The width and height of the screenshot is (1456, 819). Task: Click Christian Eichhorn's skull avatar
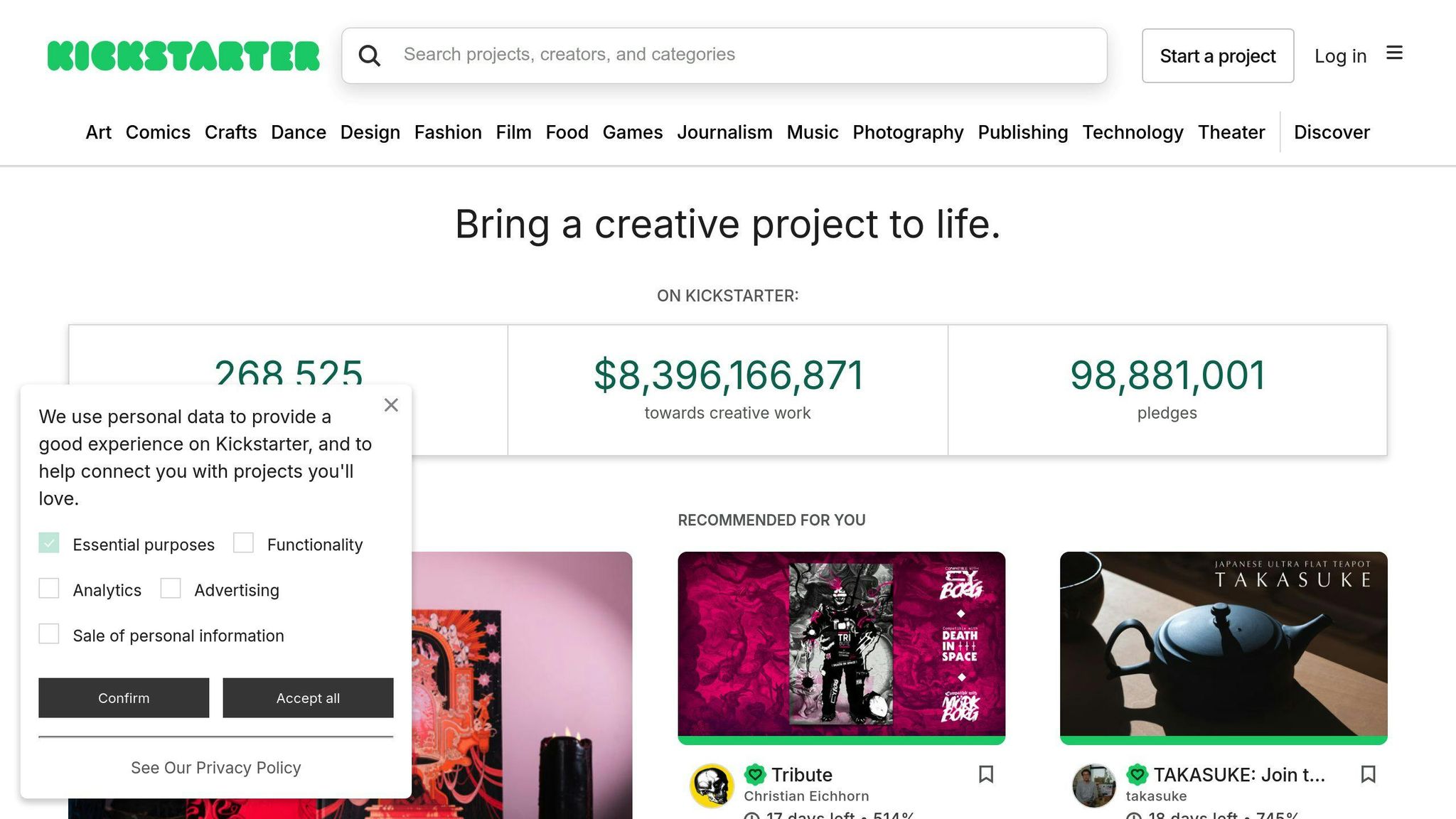coord(711,785)
